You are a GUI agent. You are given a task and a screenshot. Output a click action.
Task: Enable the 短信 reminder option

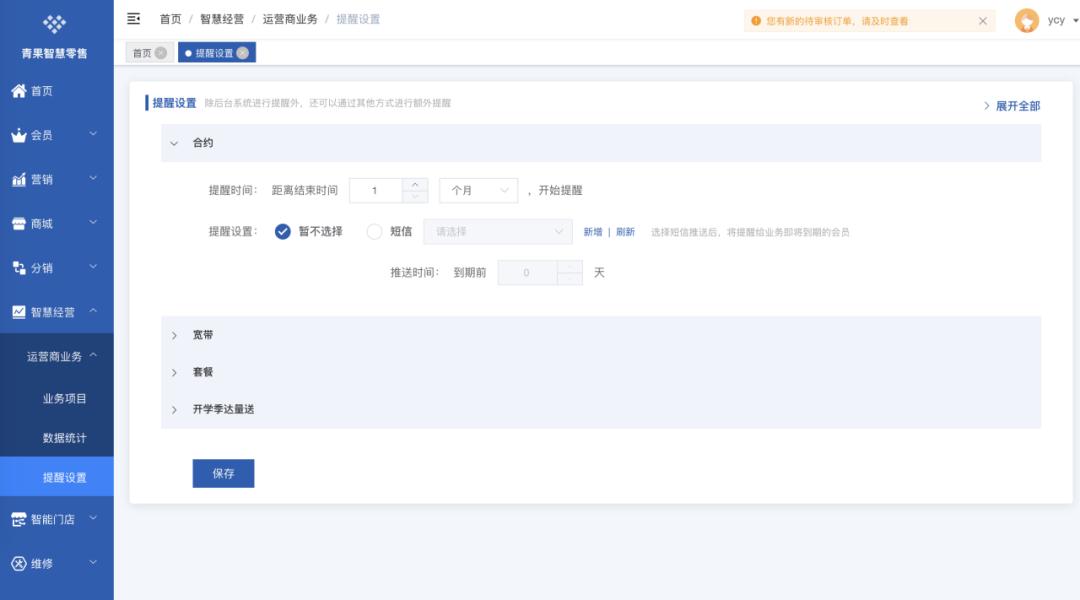coord(373,231)
